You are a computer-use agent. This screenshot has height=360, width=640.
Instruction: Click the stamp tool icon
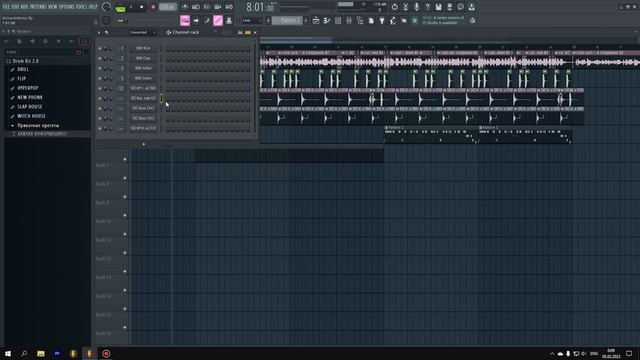pos(229,20)
